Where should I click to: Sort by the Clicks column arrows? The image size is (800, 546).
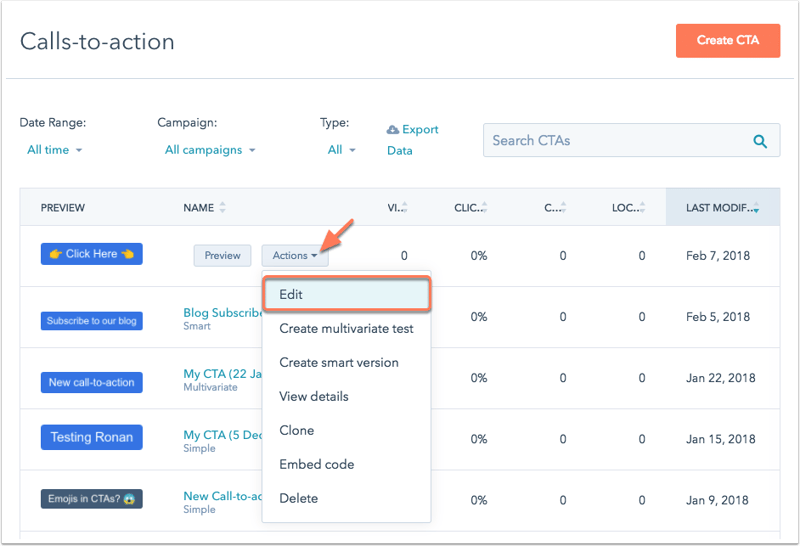click(x=484, y=207)
